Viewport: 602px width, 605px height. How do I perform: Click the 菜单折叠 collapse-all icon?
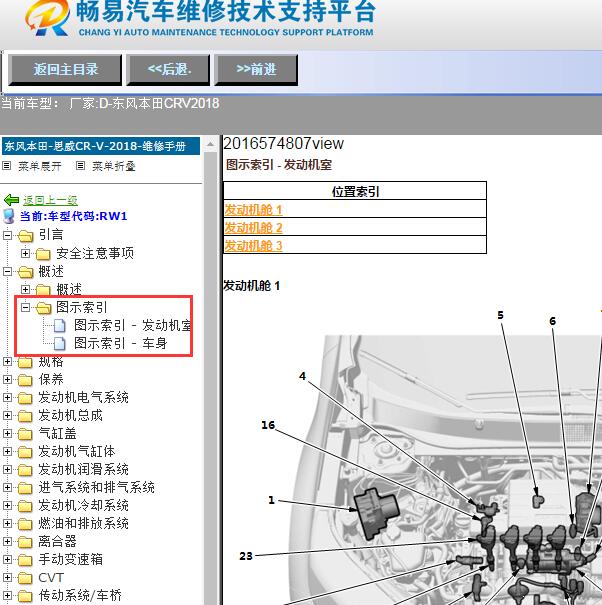click(x=80, y=166)
